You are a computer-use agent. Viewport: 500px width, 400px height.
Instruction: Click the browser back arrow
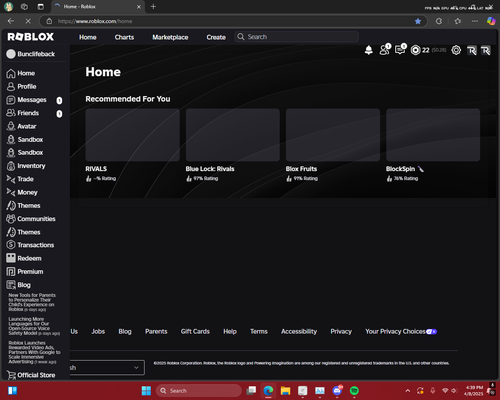[x=11, y=21]
